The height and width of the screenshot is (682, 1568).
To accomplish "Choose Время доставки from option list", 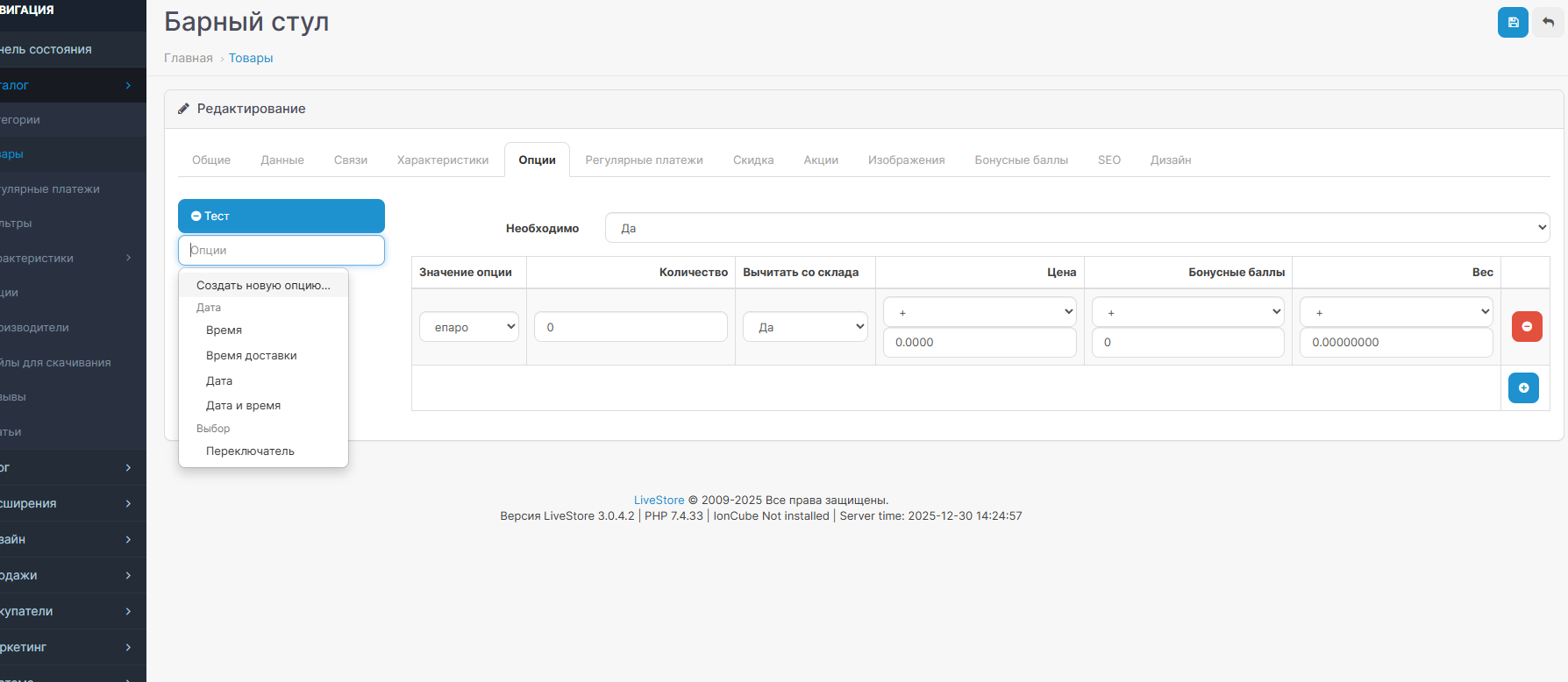I will tap(251, 356).
